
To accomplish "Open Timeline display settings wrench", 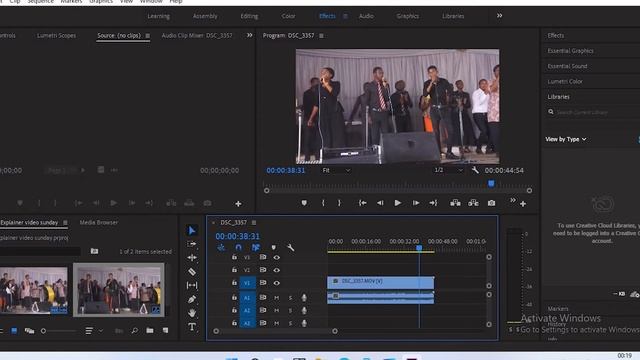I will point(291,247).
